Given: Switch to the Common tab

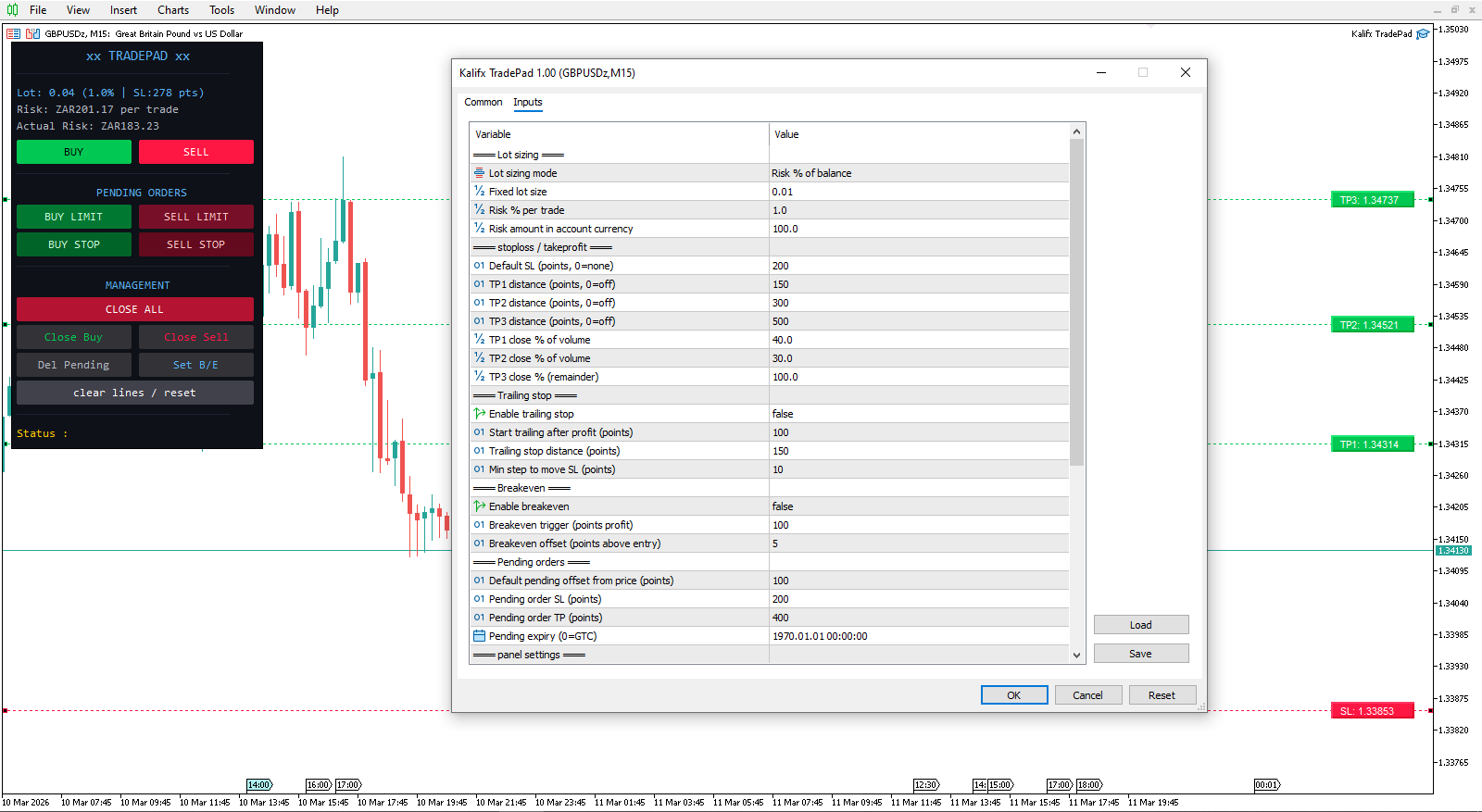Looking at the screenshot, I should [x=484, y=103].
